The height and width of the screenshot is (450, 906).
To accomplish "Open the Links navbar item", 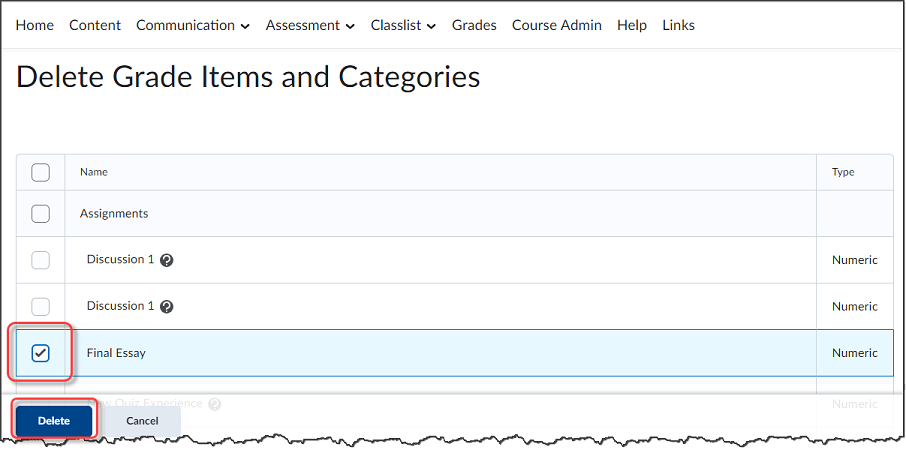I will click(x=678, y=25).
